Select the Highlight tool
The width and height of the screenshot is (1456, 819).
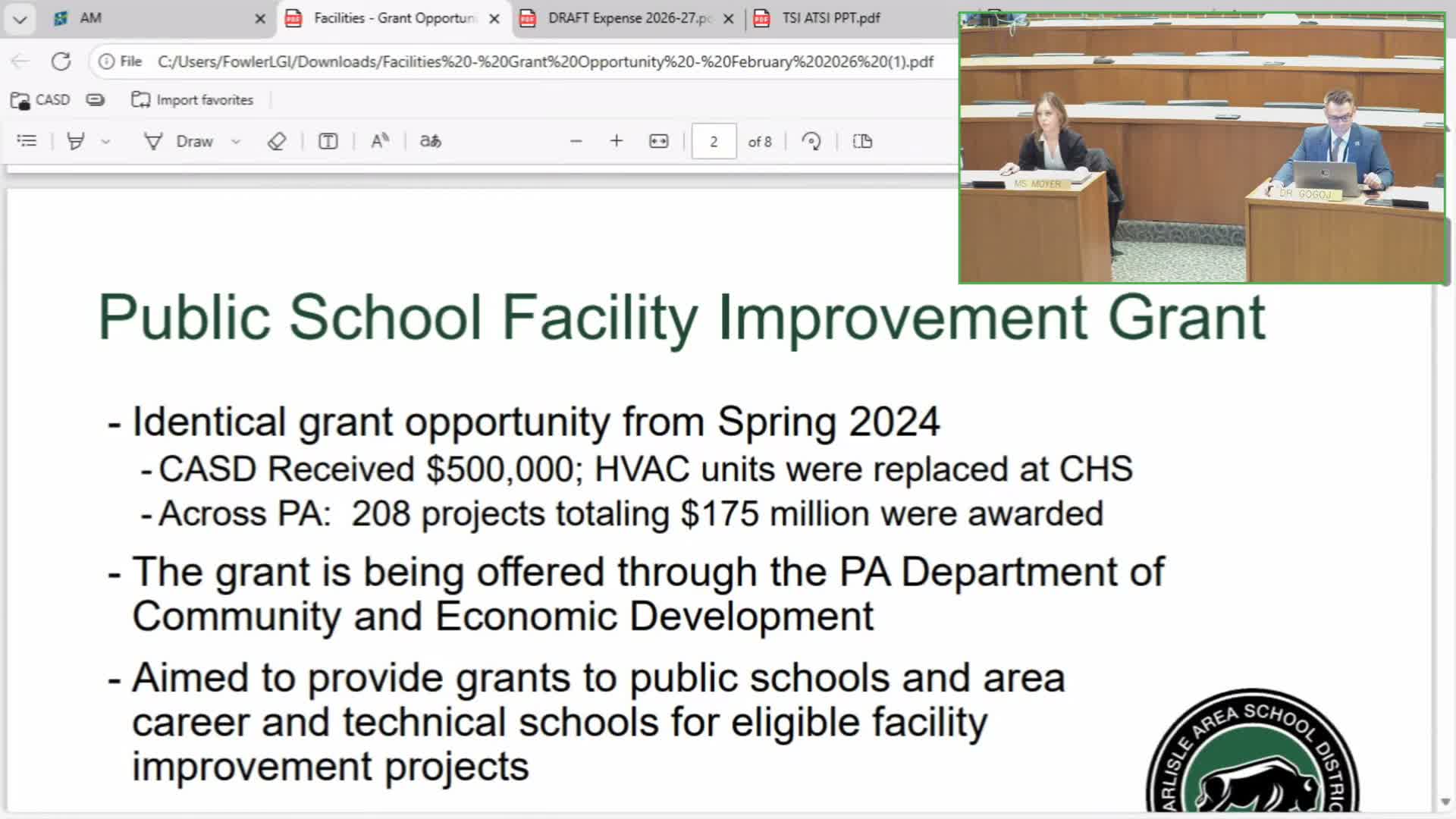76,141
